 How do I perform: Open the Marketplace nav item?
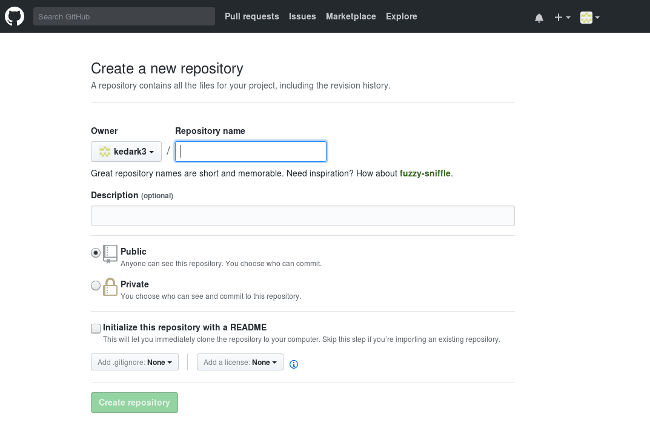tap(349, 17)
